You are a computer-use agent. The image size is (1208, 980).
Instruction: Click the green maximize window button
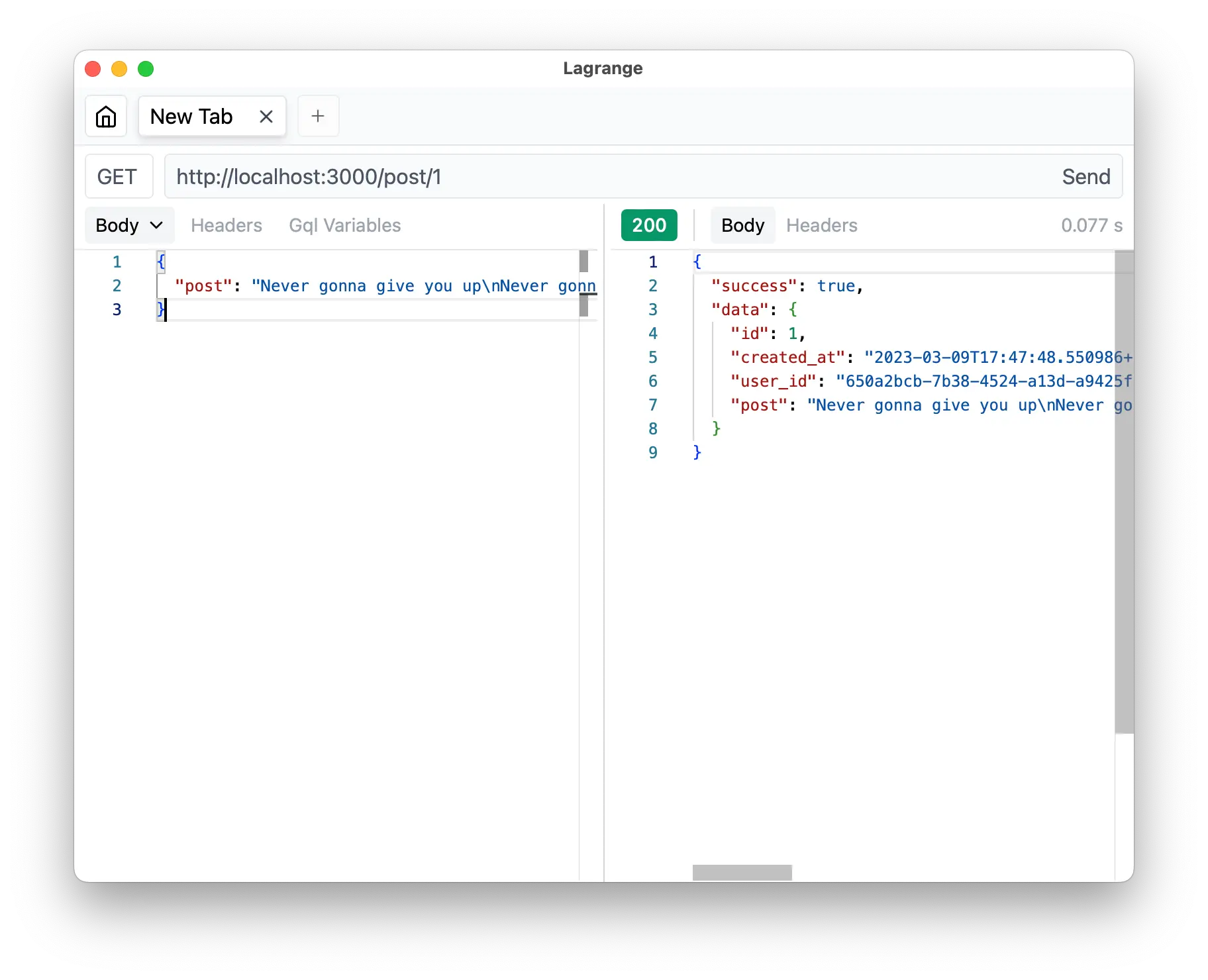tap(146, 69)
